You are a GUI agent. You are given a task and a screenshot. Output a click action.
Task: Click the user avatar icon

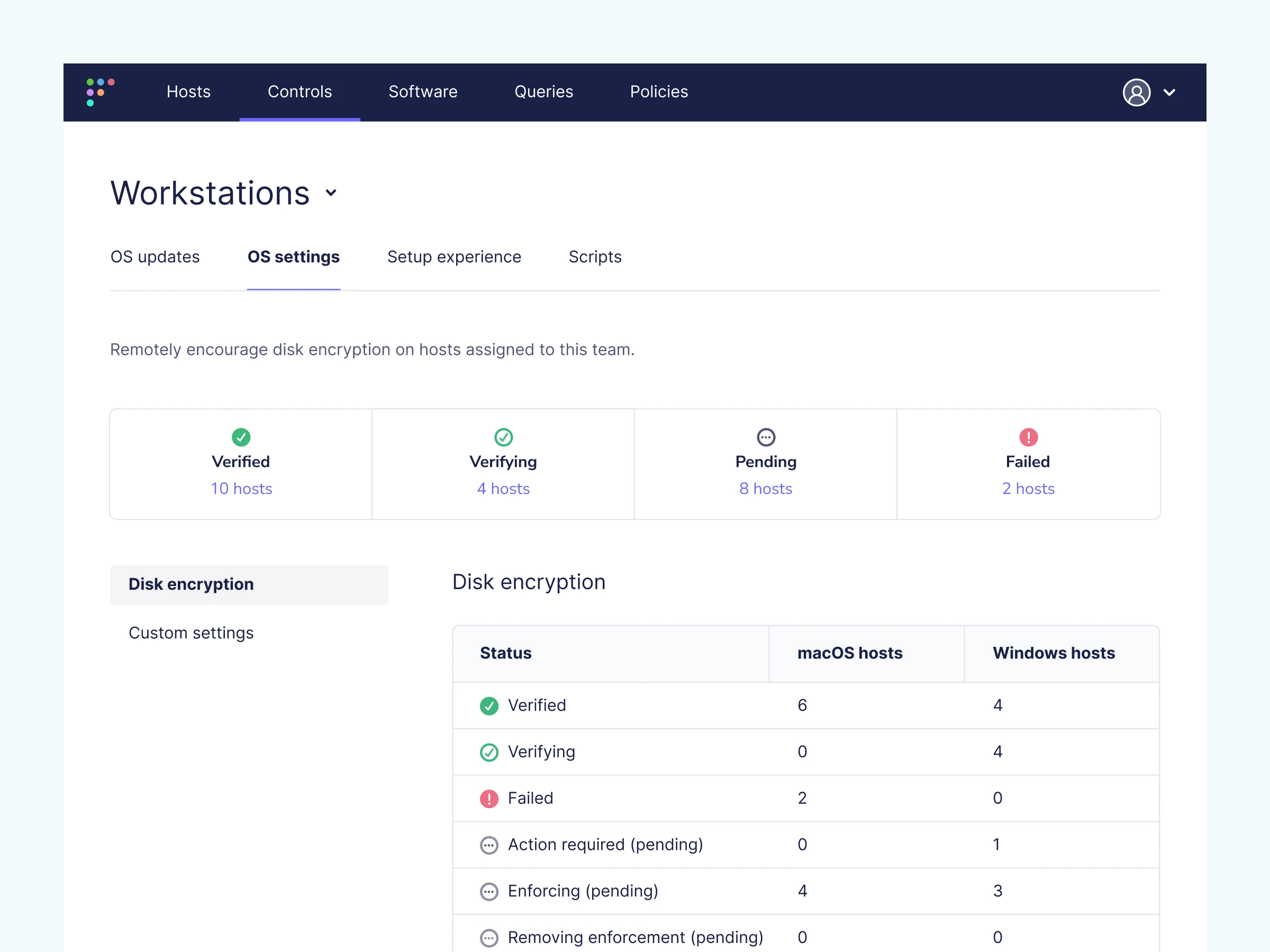click(1136, 93)
